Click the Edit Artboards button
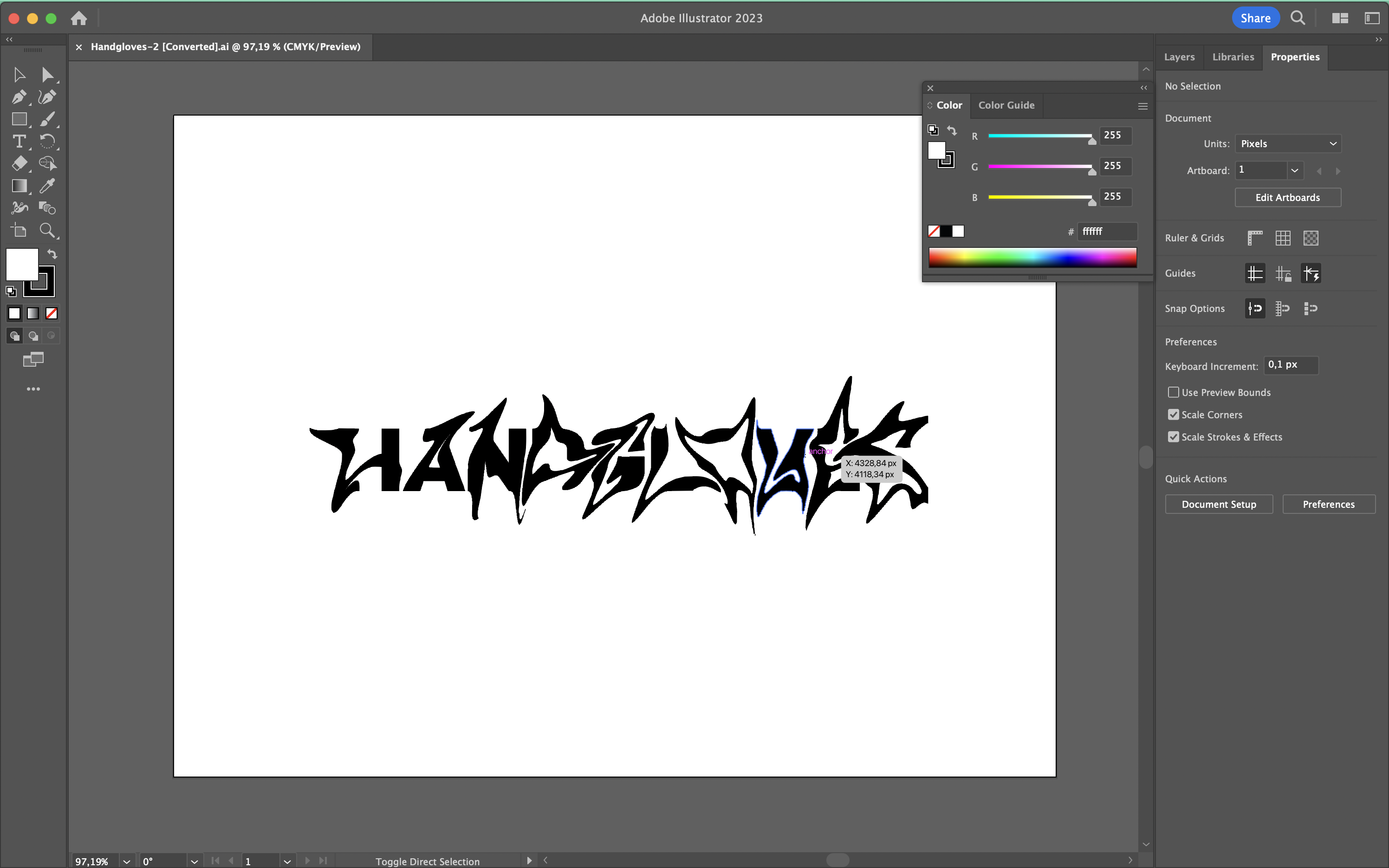Image resolution: width=1389 pixels, height=868 pixels. (1287, 197)
